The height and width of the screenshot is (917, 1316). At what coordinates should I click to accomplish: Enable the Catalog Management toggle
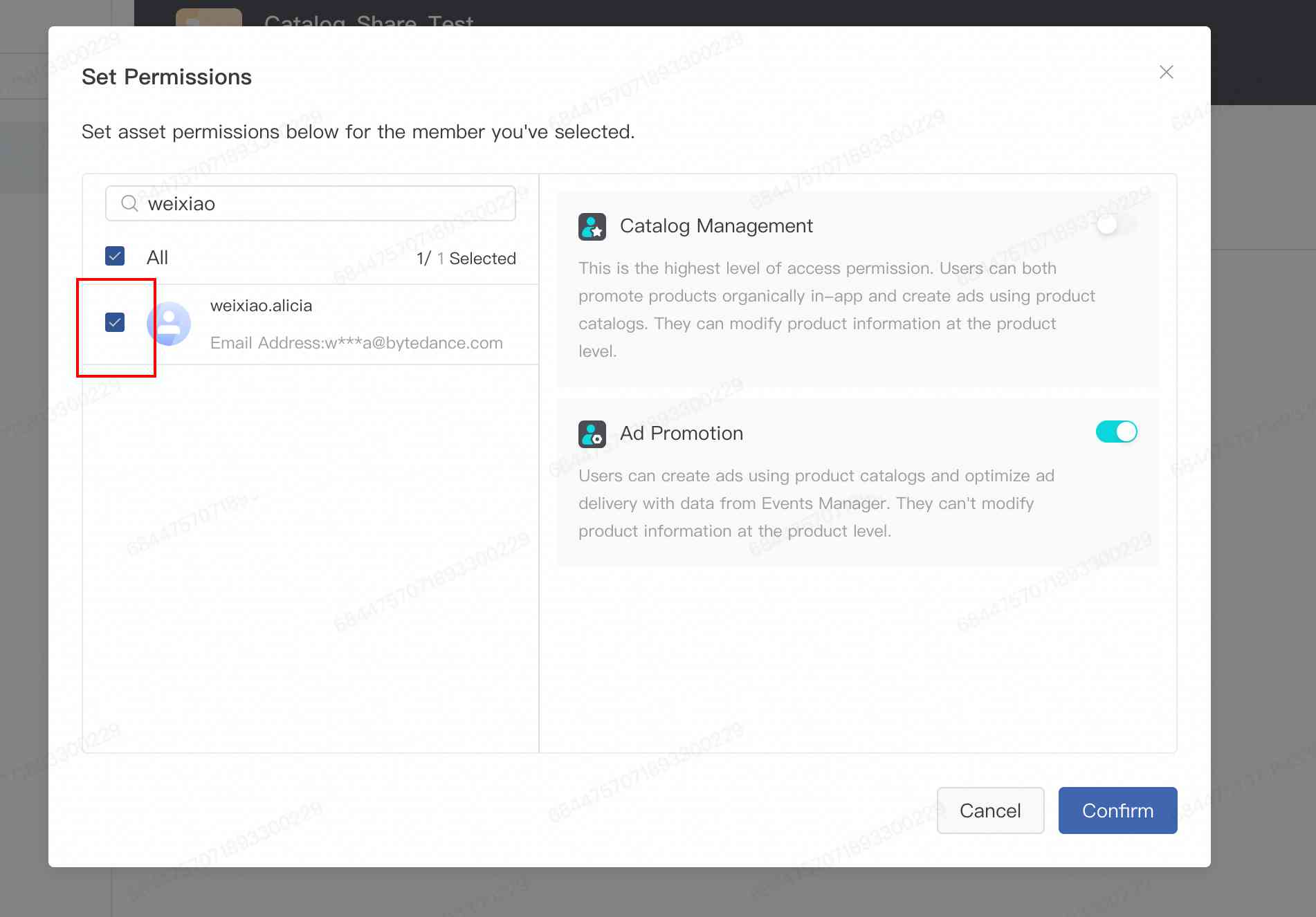(x=1115, y=224)
